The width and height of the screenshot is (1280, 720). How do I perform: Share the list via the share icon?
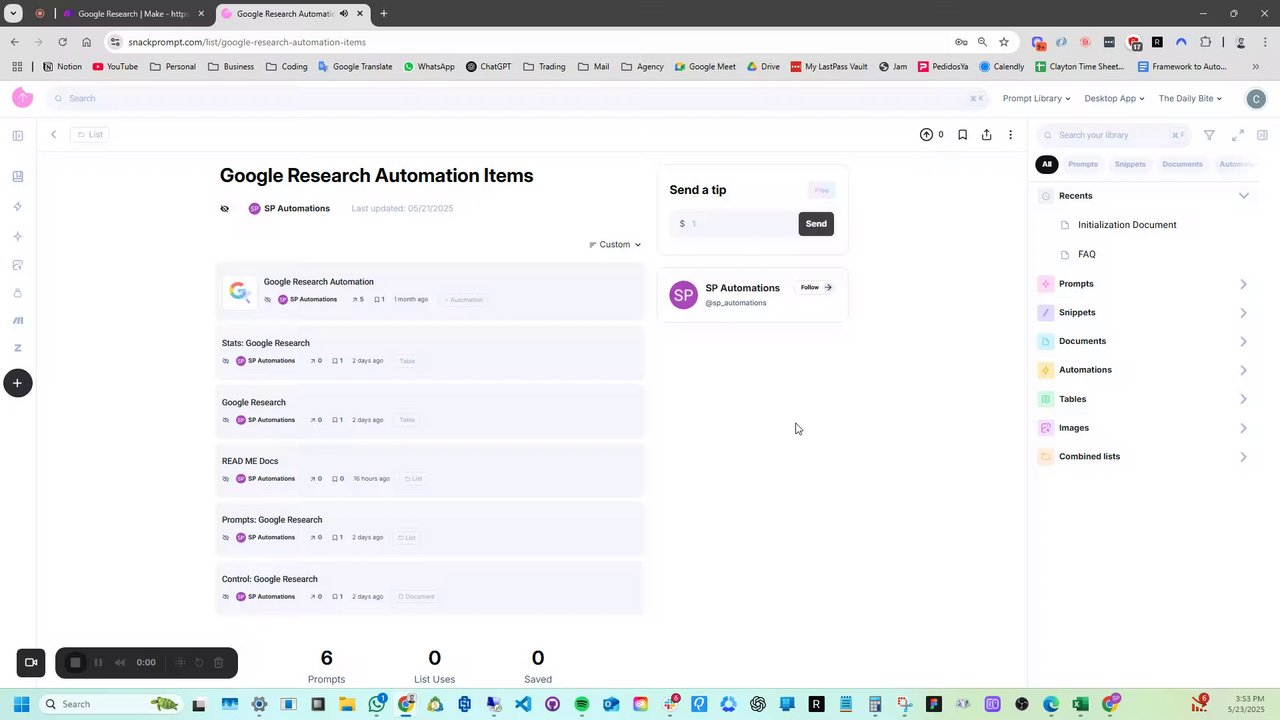(987, 135)
